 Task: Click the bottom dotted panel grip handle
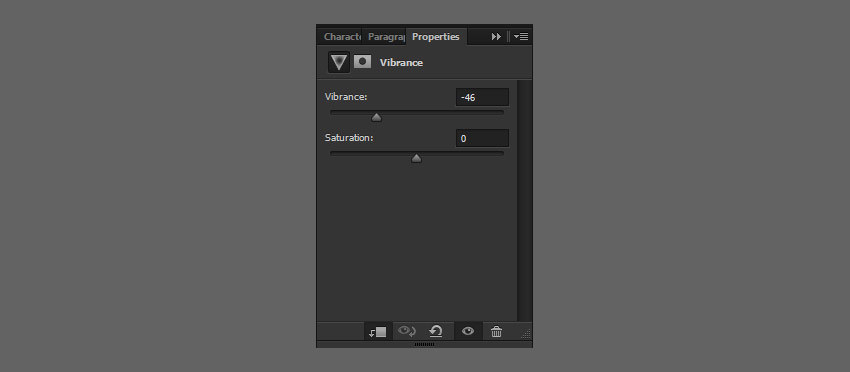[424, 344]
